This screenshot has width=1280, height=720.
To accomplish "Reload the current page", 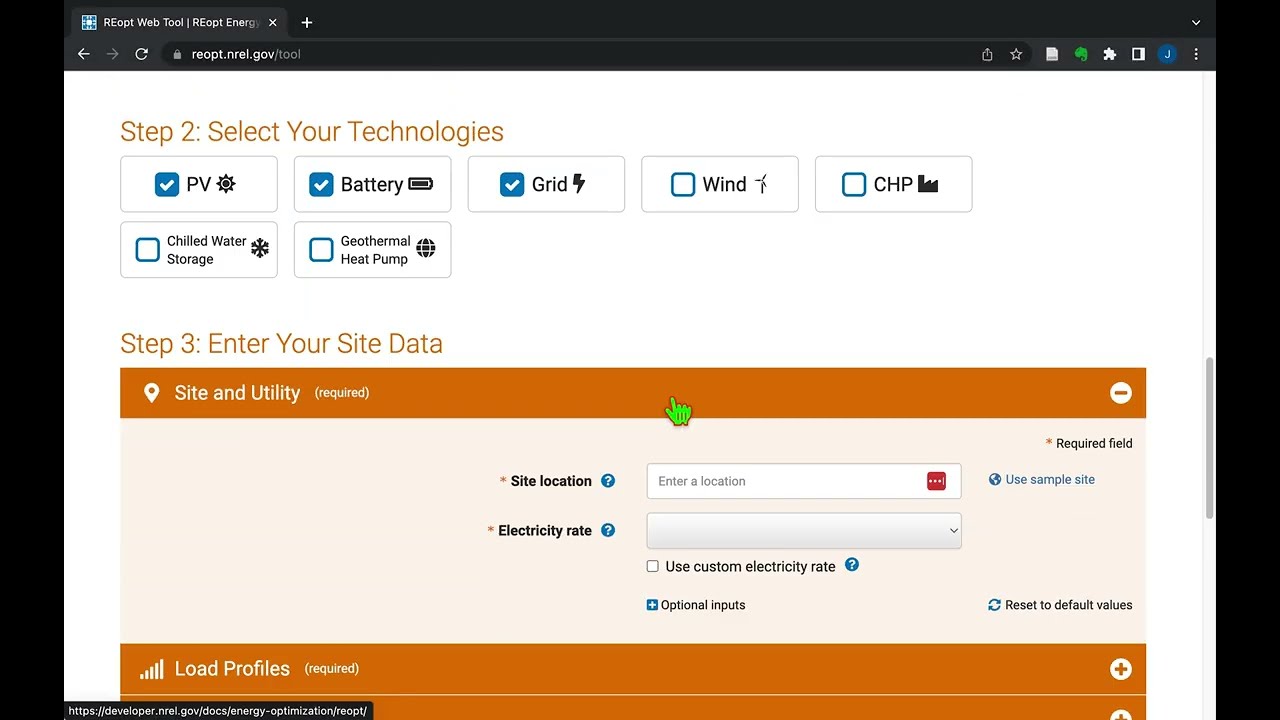I will 142,54.
